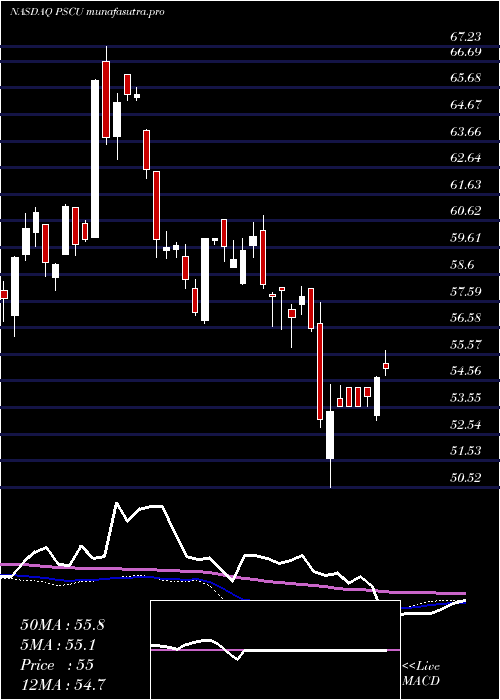Click the '5MA : 55.1' indicator text
The image size is (500, 700).
click(x=59, y=645)
